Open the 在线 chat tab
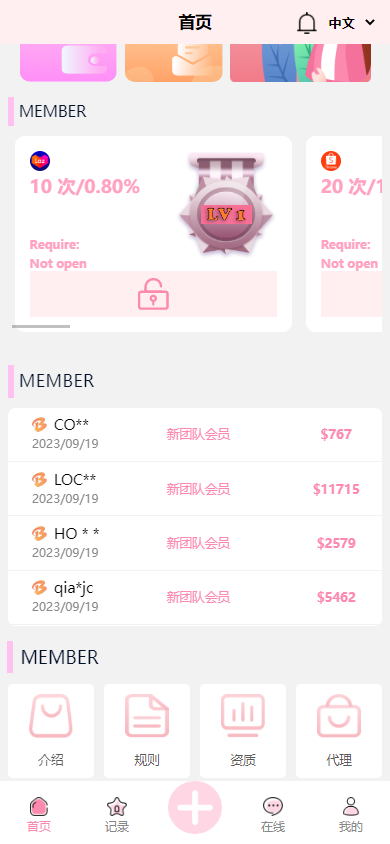 point(273,814)
